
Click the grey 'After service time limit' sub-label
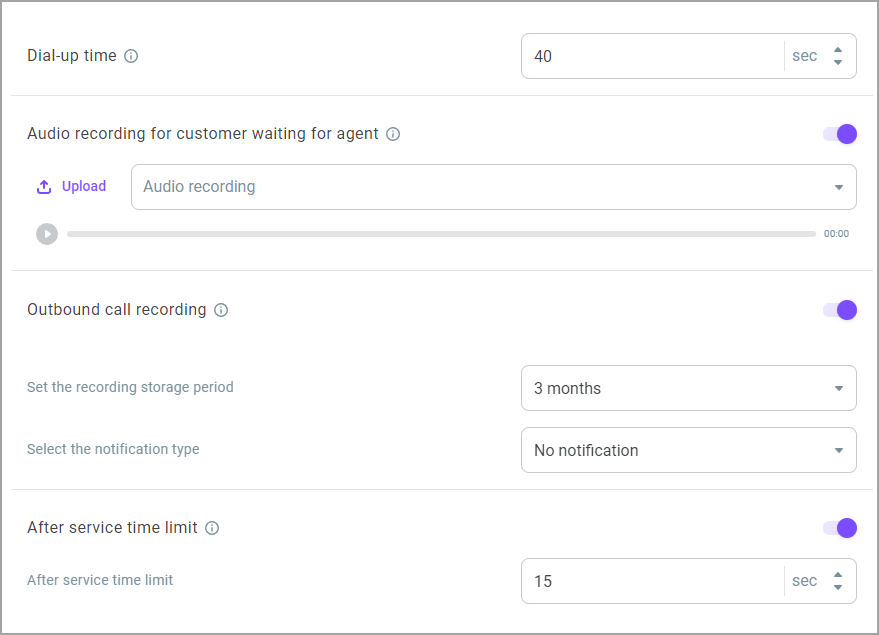(100, 580)
